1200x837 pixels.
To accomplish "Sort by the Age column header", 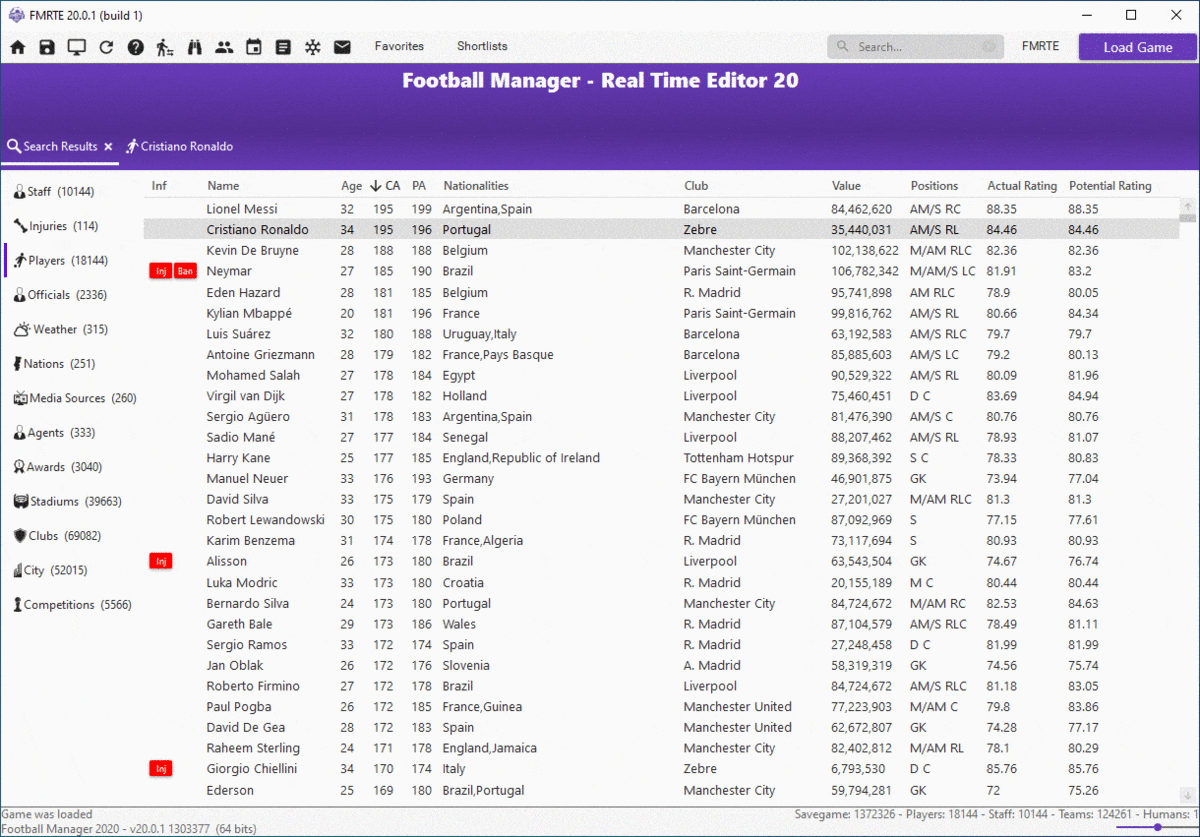I will [x=352, y=185].
